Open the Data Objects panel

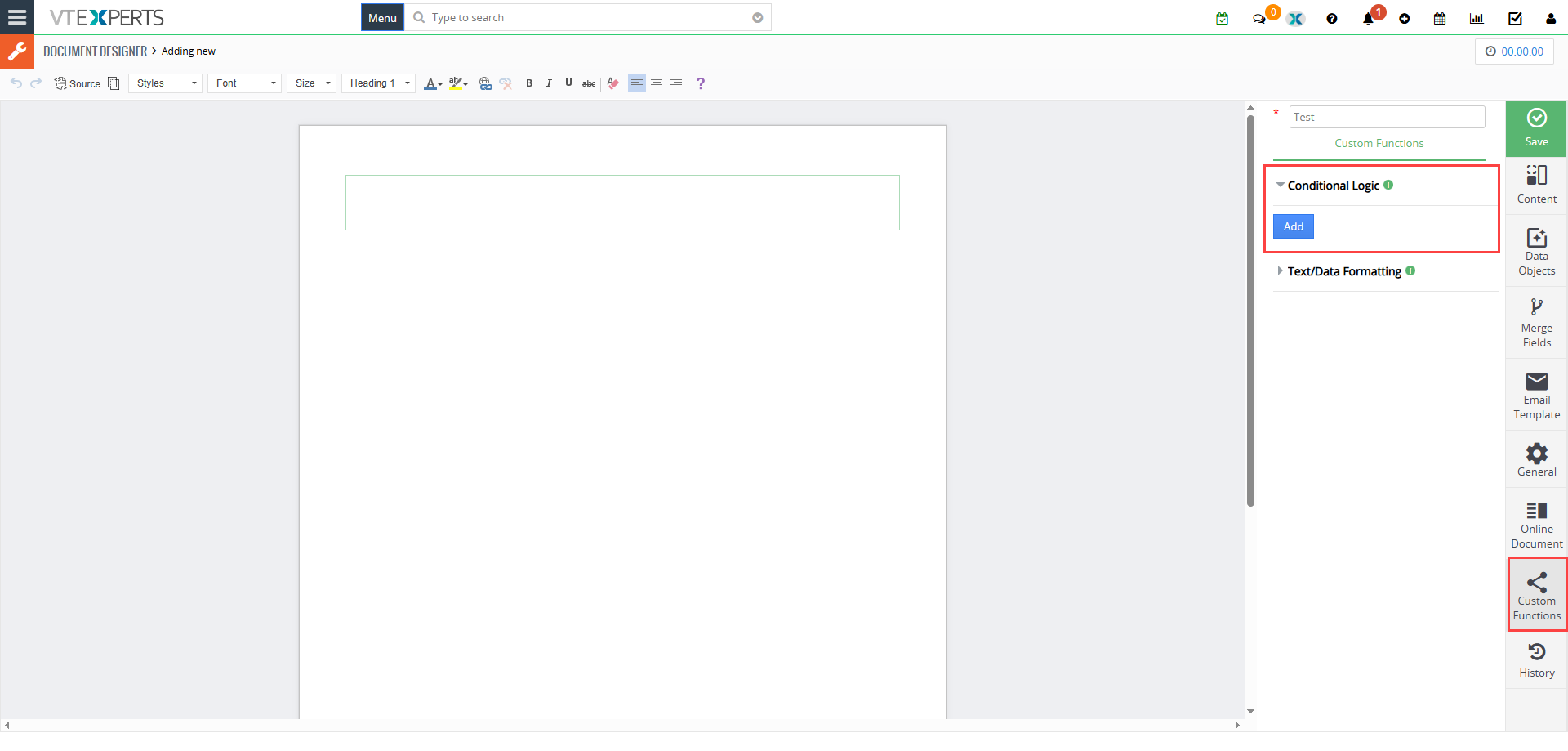tap(1536, 251)
